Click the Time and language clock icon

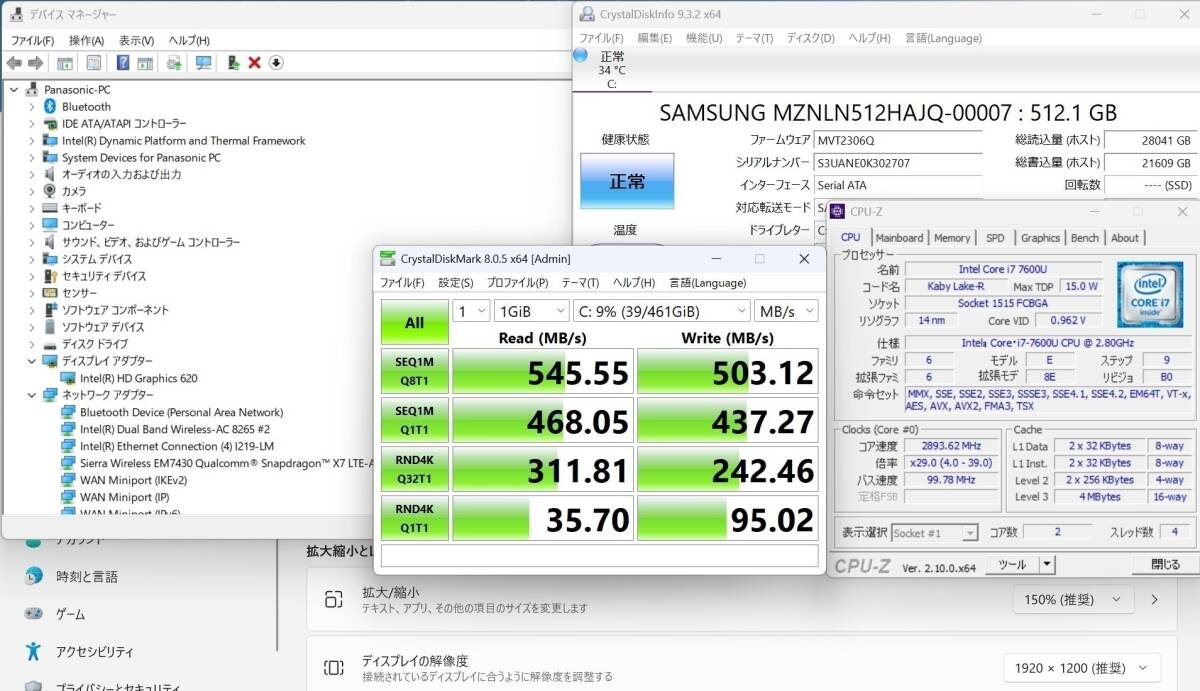[x=34, y=576]
